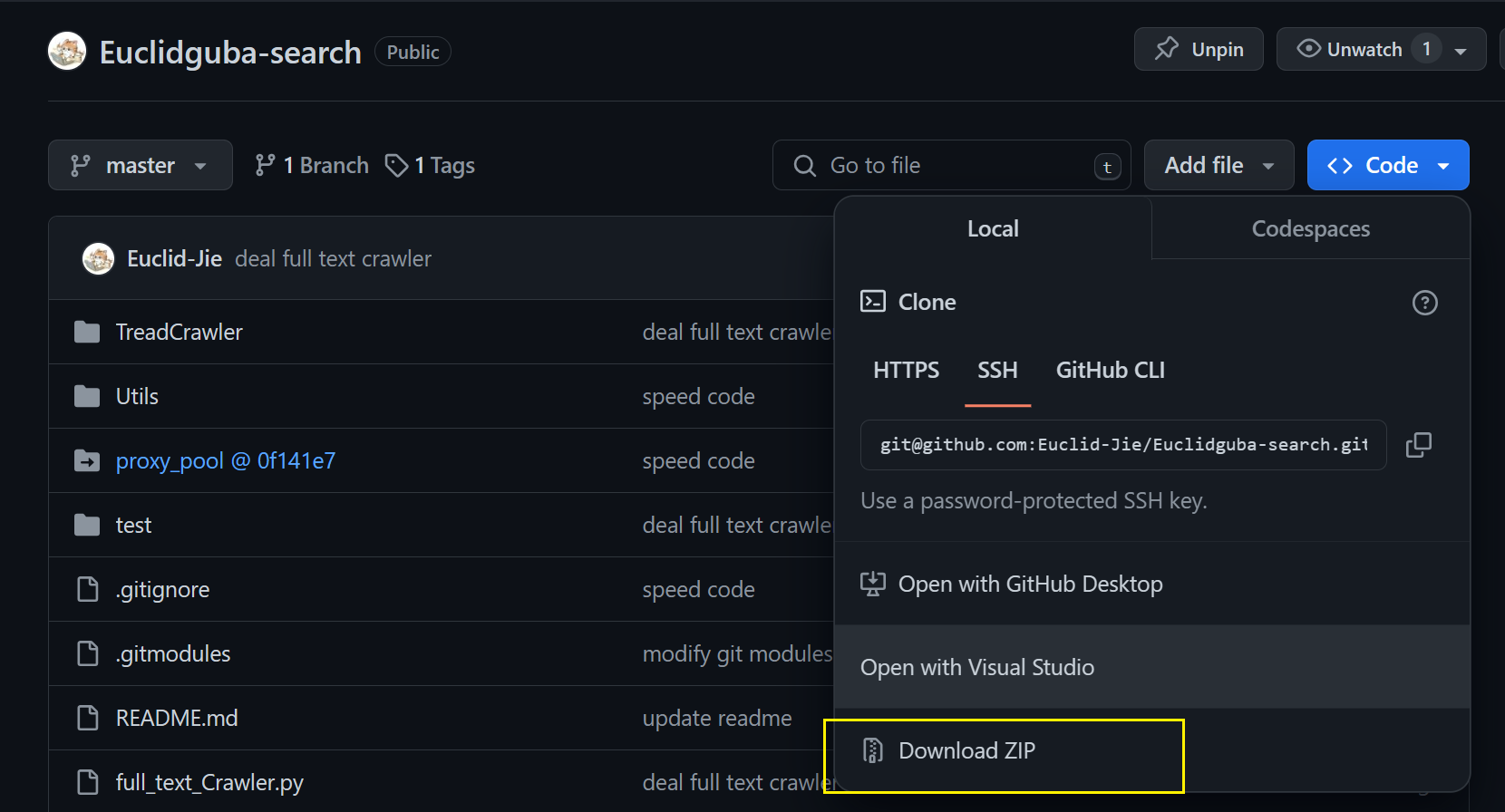Image resolution: width=1505 pixels, height=812 pixels.
Task: Click speed code commit message for proxy_pool
Action: (698, 460)
